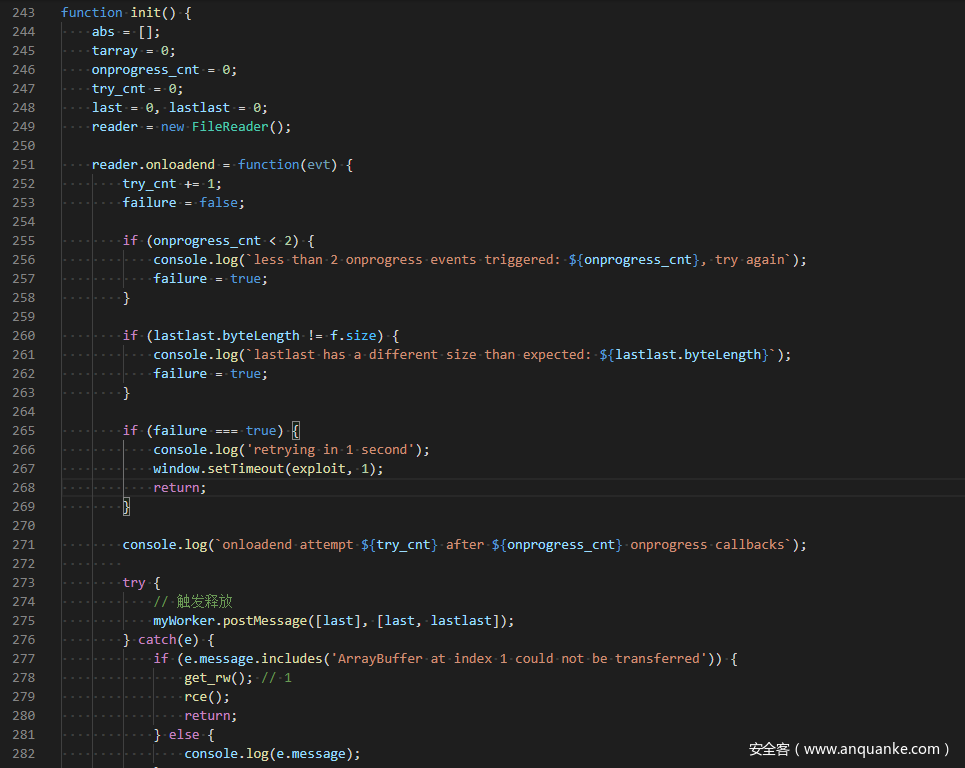Click the closing brace on line 269
Image resolution: width=965 pixels, height=768 pixels.
click(127, 507)
